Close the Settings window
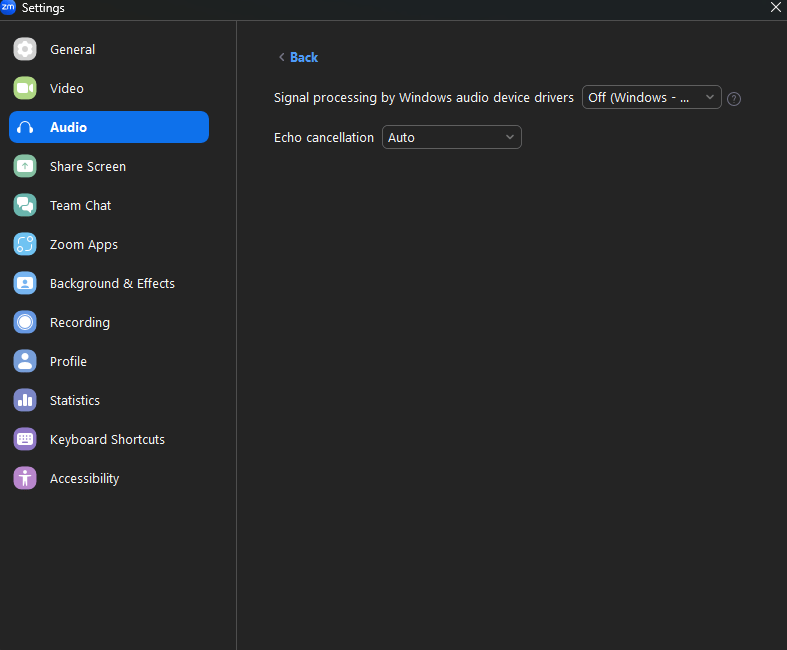The height and width of the screenshot is (650, 787). tap(775, 8)
